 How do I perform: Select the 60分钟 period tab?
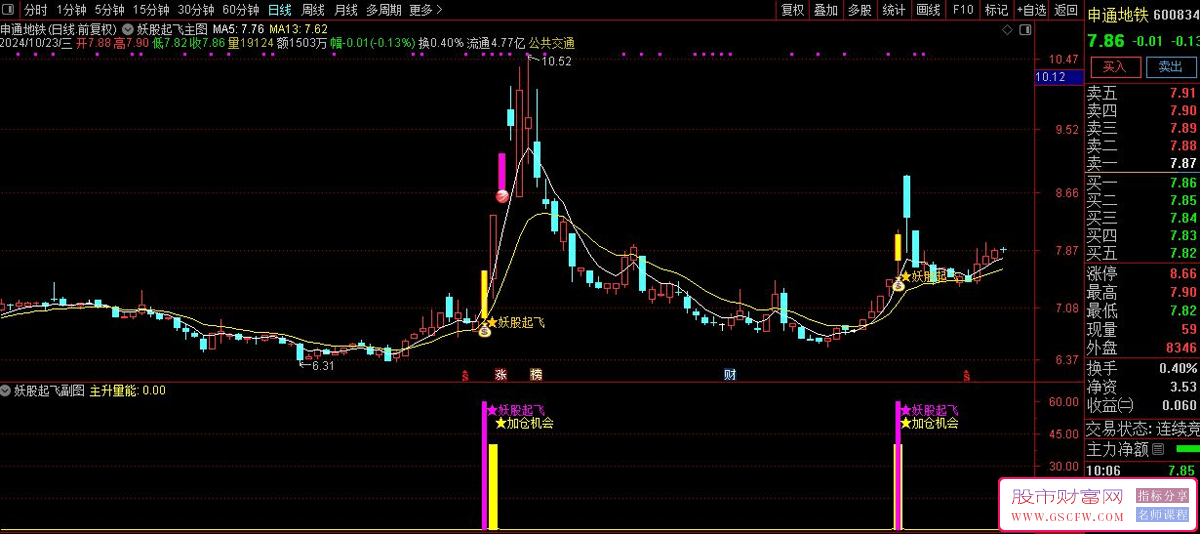(241, 10)
